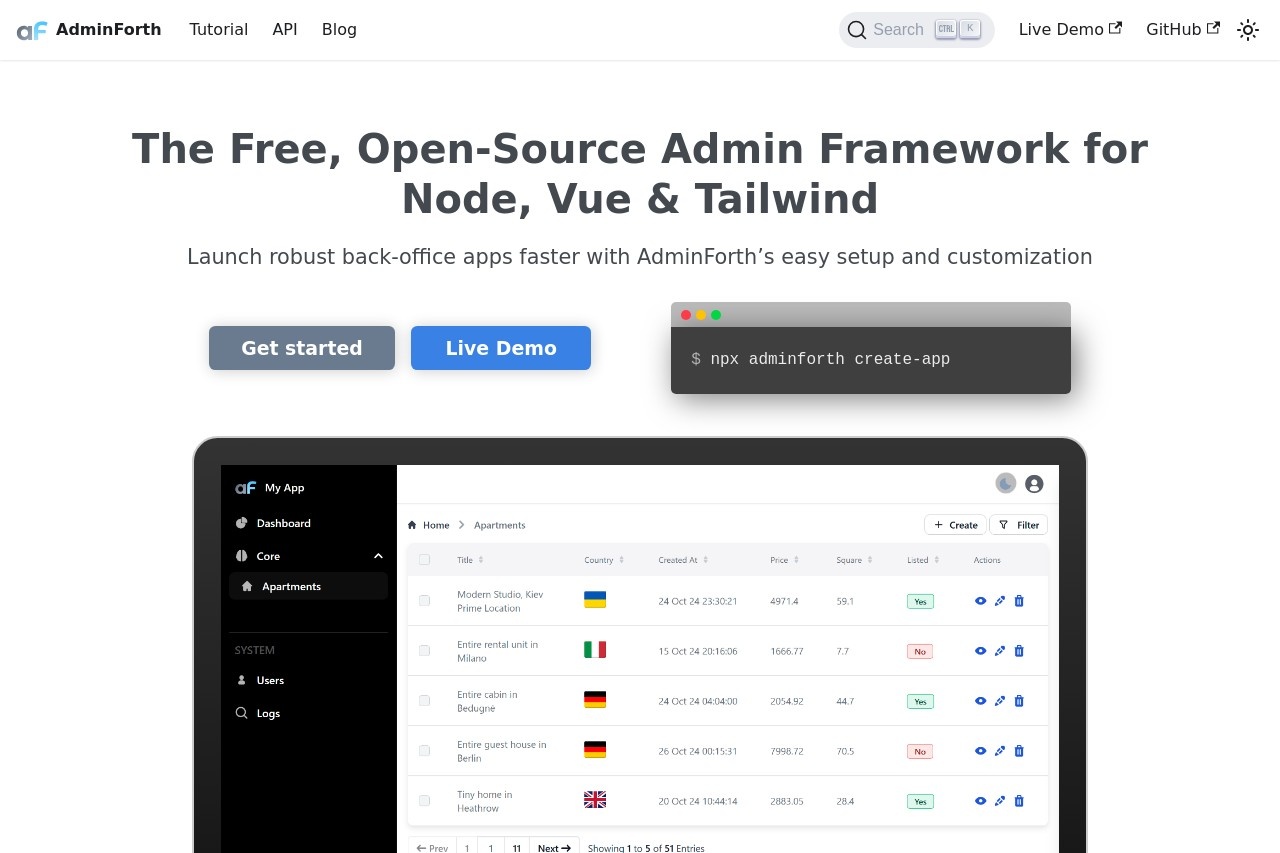The image size is (1280, 853).
Task: Open Users in the demo sidebar
Action: point(270,680)
